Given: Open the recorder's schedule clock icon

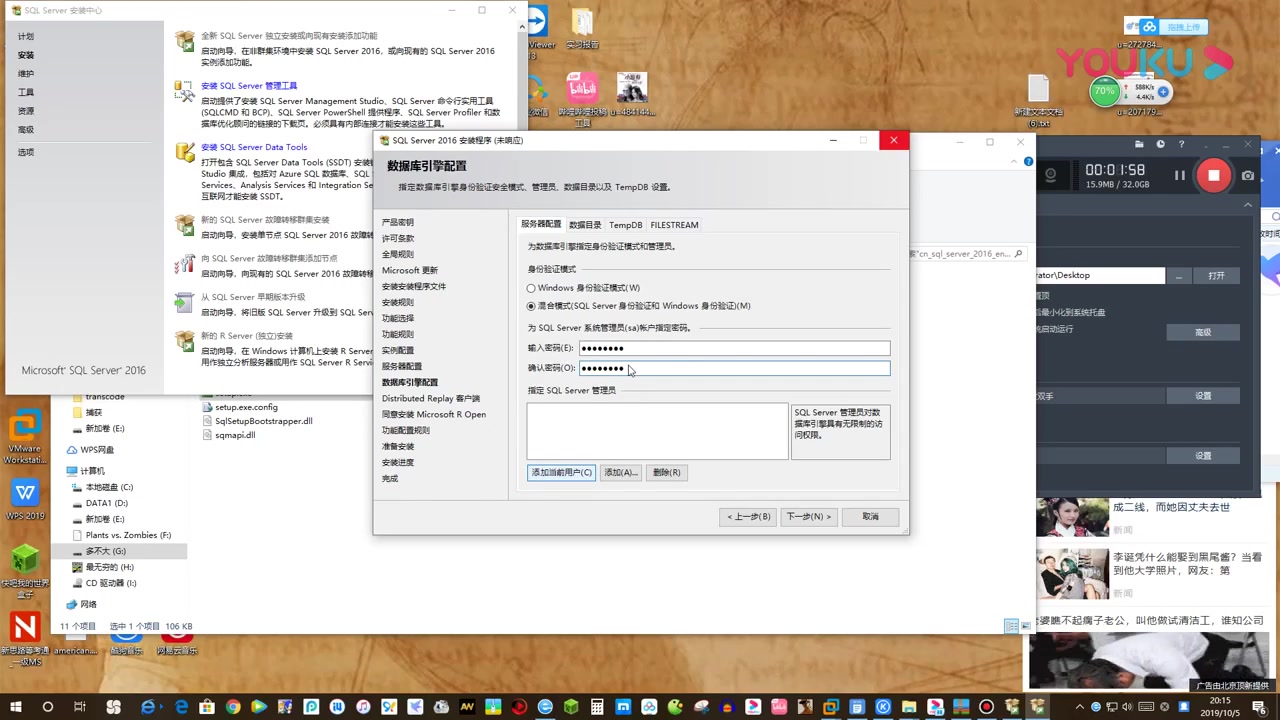Looking at the screenshot, I should click(1161, 144).
